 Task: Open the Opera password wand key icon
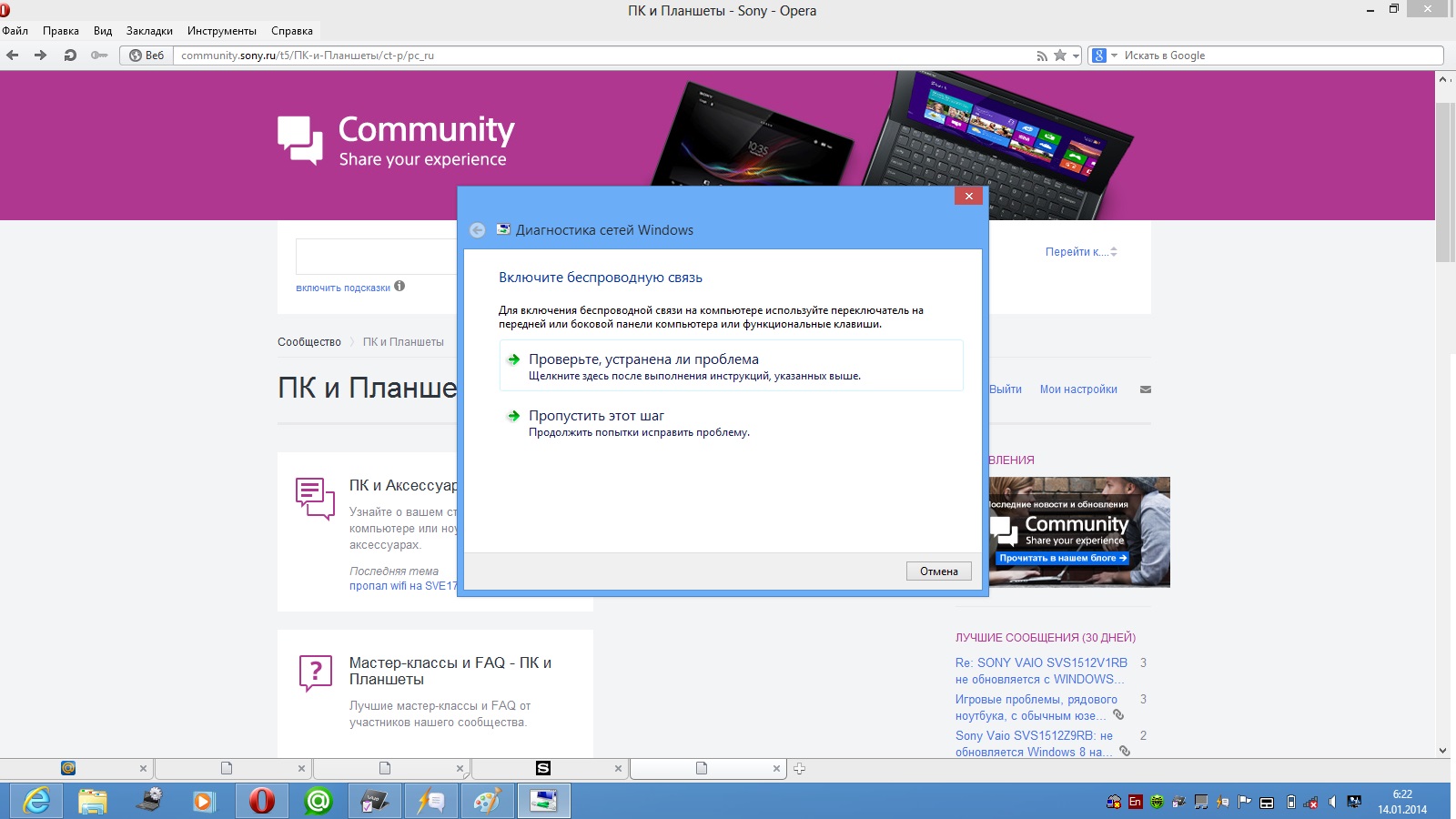tap(99, 56)
